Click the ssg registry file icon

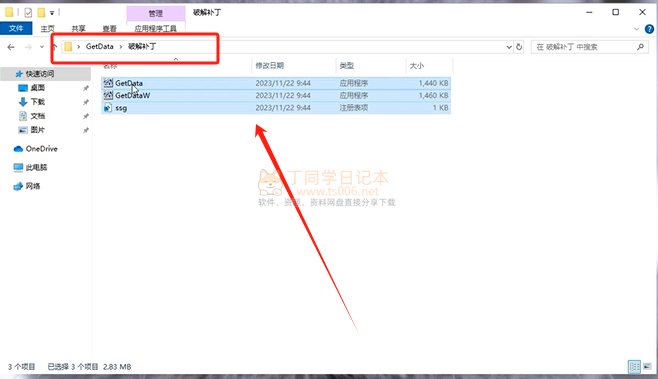[x=108, y=108]
